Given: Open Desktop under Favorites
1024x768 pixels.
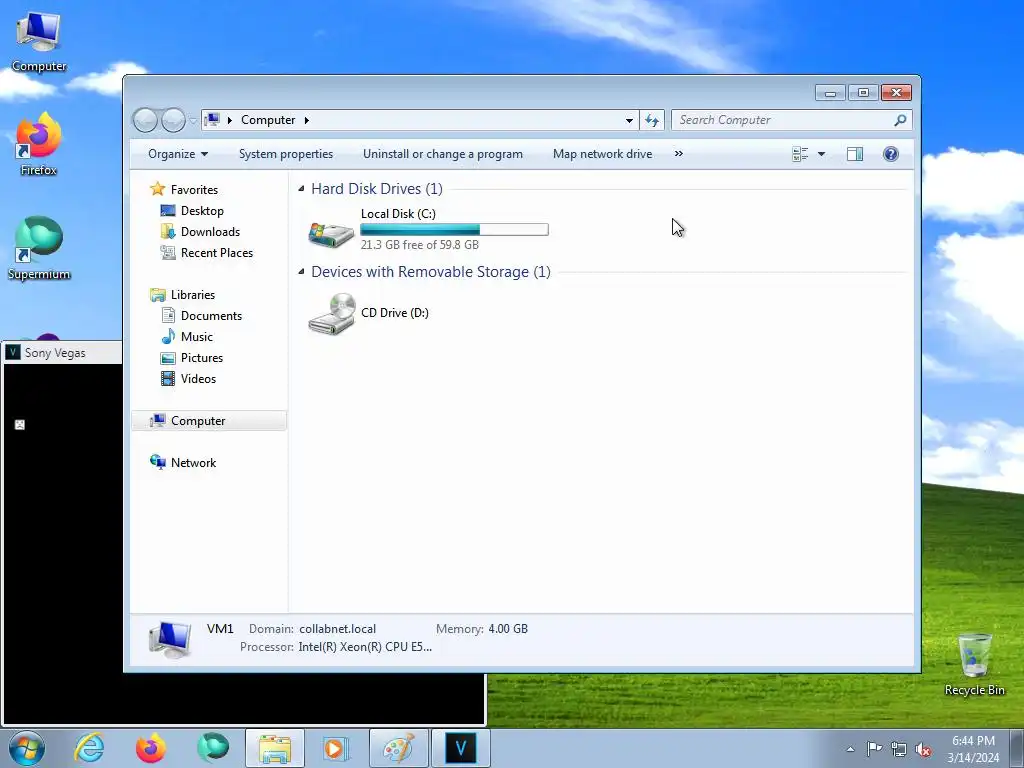Looking at the screenshot, I should [x=202, y=211].
